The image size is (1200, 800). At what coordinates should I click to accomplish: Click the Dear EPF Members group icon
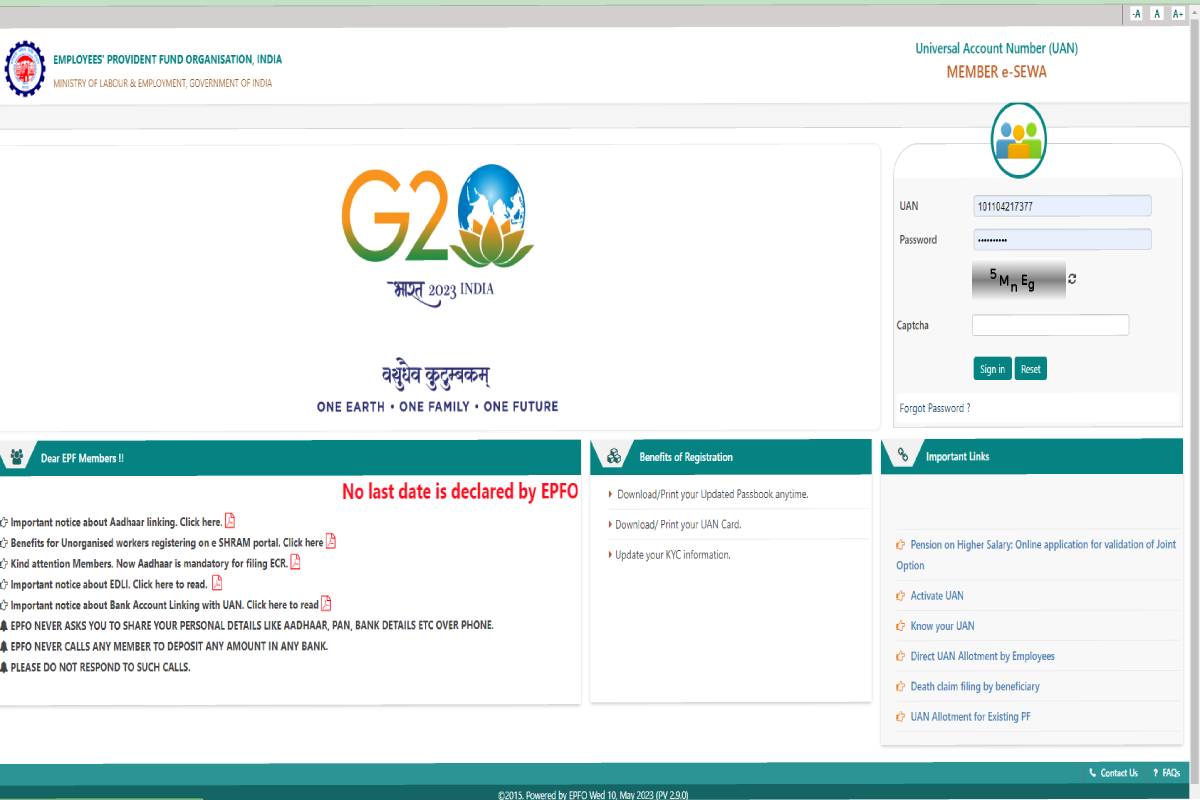coord(17,457)
